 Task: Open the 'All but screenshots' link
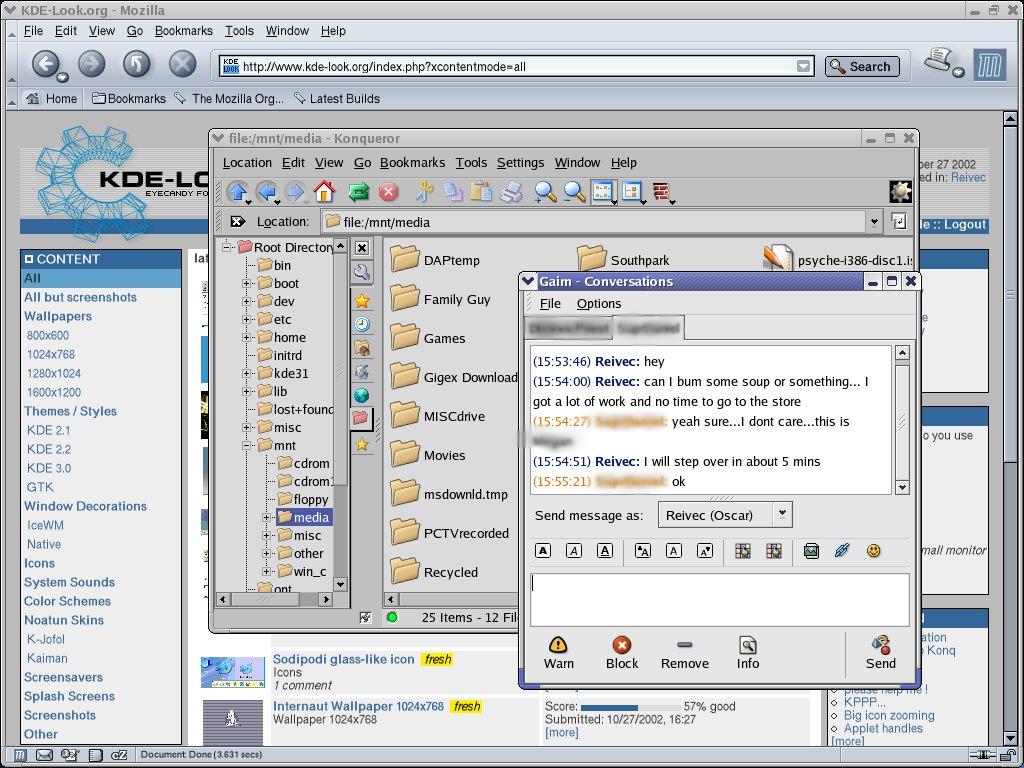[80, 297]
